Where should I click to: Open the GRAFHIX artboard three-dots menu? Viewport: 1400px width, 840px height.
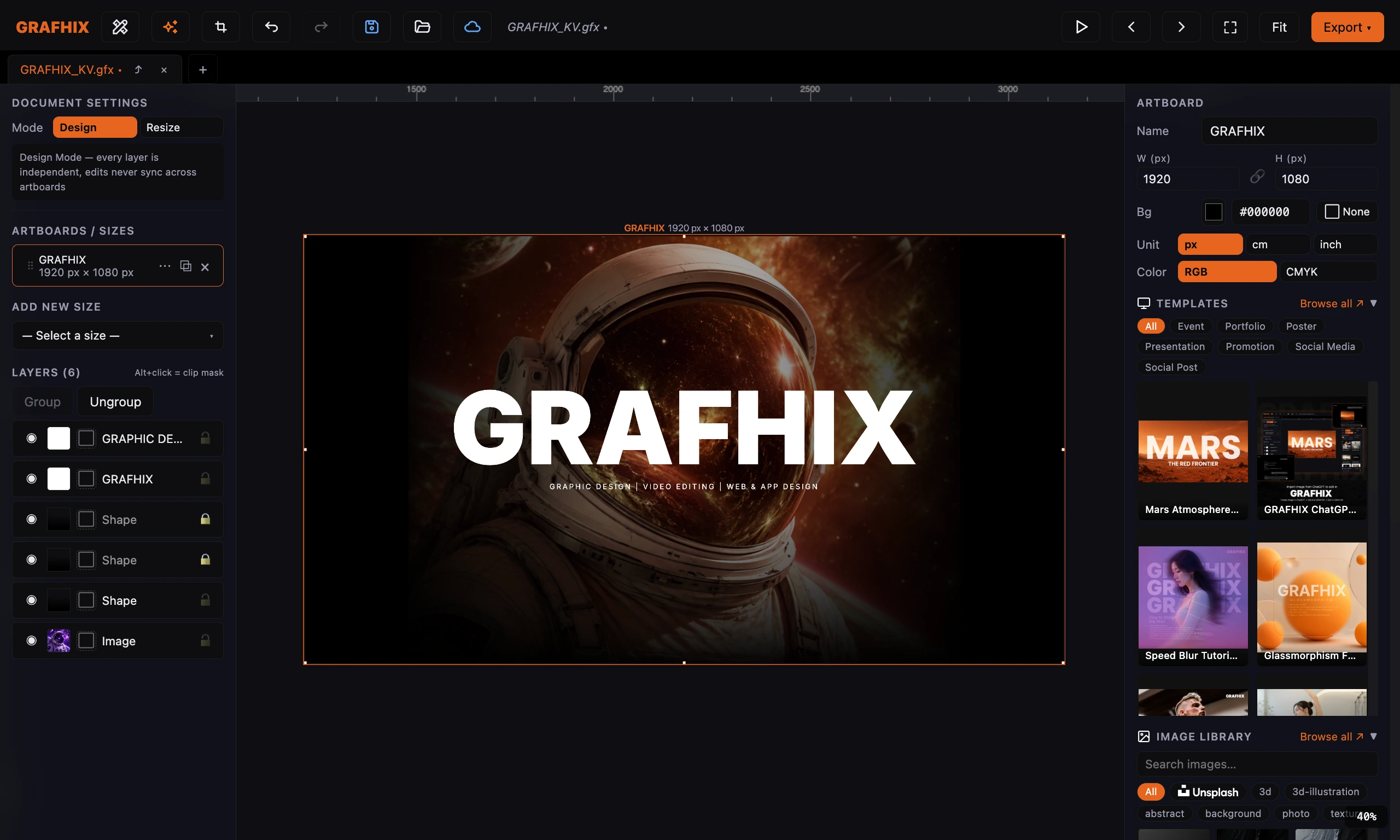tap(165, 265)
